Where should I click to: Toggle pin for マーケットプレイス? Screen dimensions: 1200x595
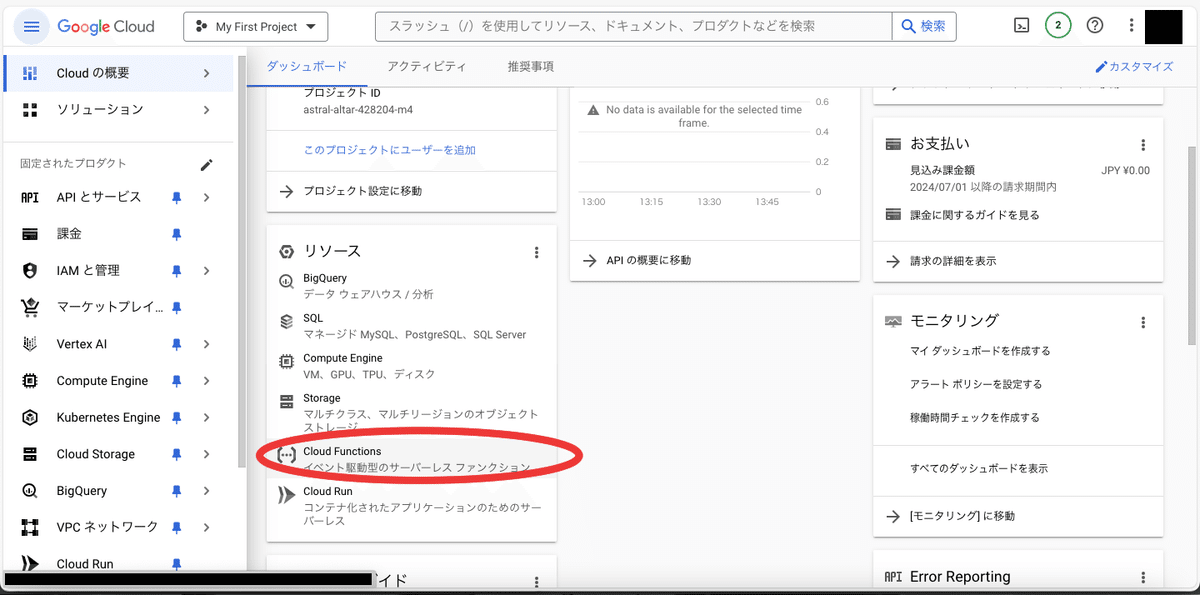coord(177,307)
